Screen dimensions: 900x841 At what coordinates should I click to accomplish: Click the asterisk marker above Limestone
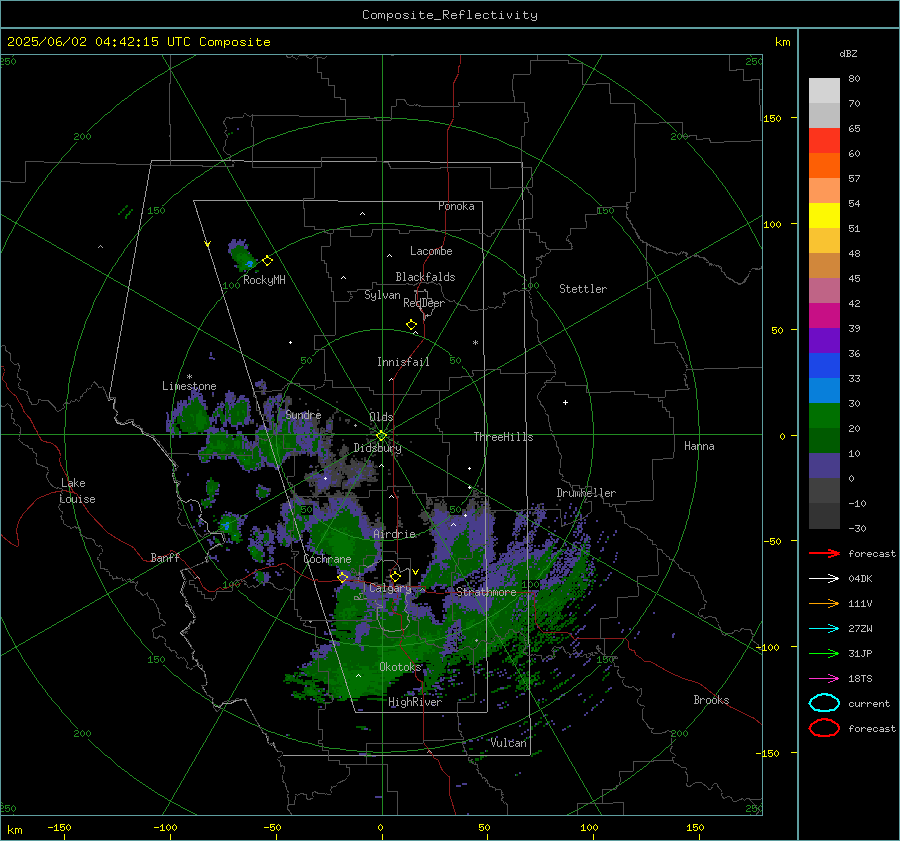(189, 377)
